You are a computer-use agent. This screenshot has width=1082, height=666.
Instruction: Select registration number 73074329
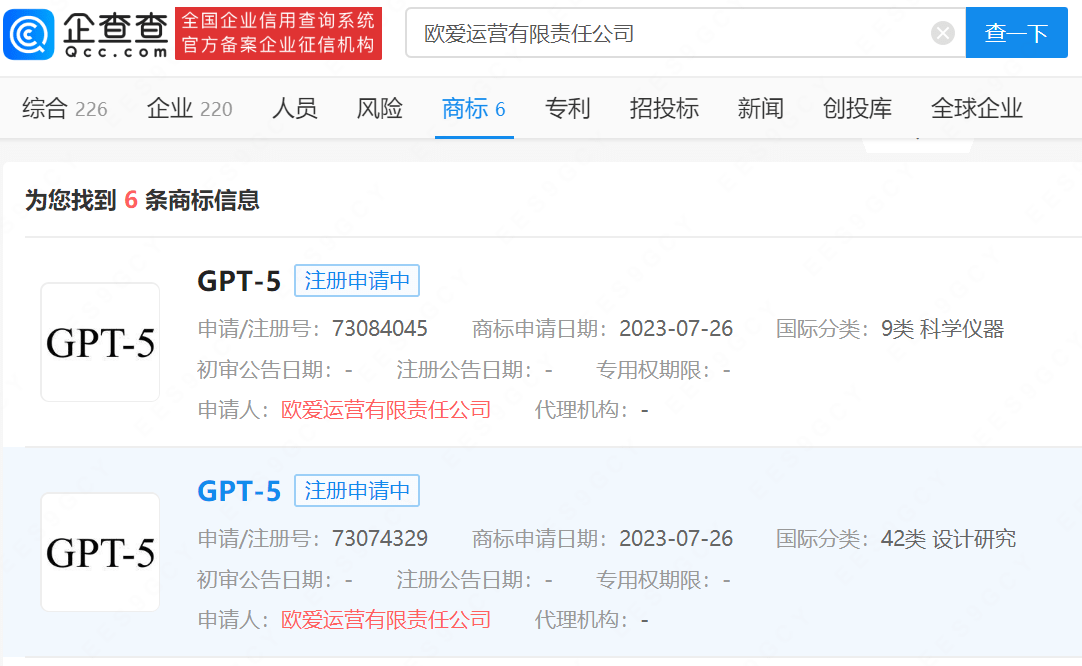point(380,538)
